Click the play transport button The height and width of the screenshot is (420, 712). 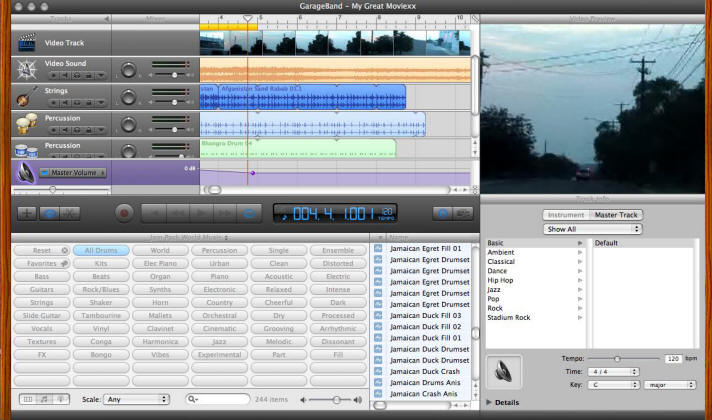(202, 213)
